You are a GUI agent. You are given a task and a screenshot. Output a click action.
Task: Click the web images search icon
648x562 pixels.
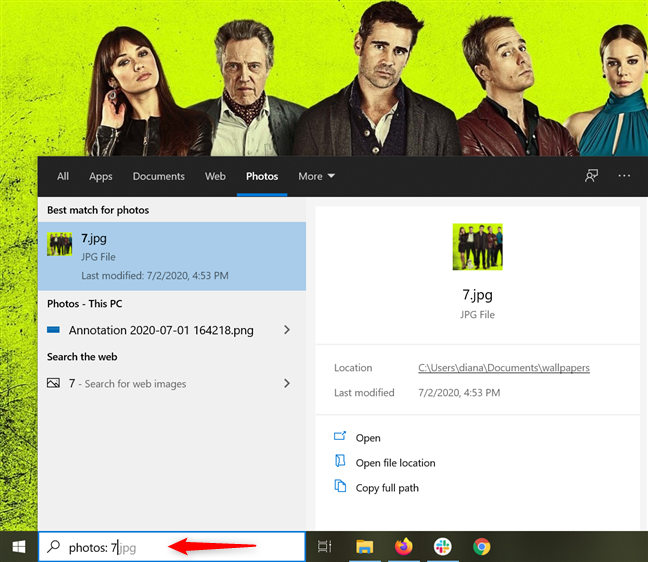[53, 383]
